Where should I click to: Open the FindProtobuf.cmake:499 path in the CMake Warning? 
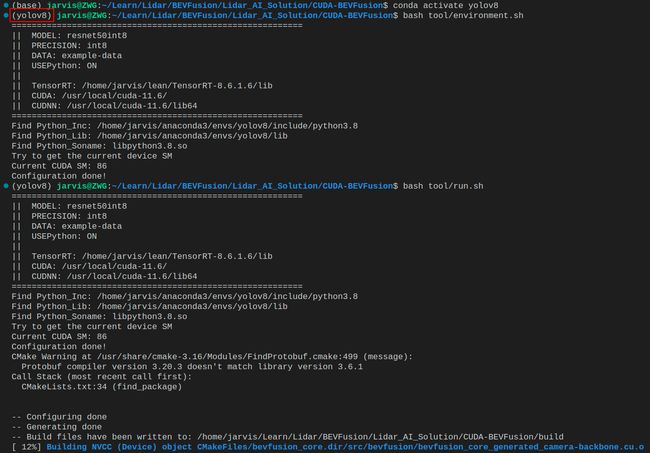pyautogui.click(x=227, y=357)
